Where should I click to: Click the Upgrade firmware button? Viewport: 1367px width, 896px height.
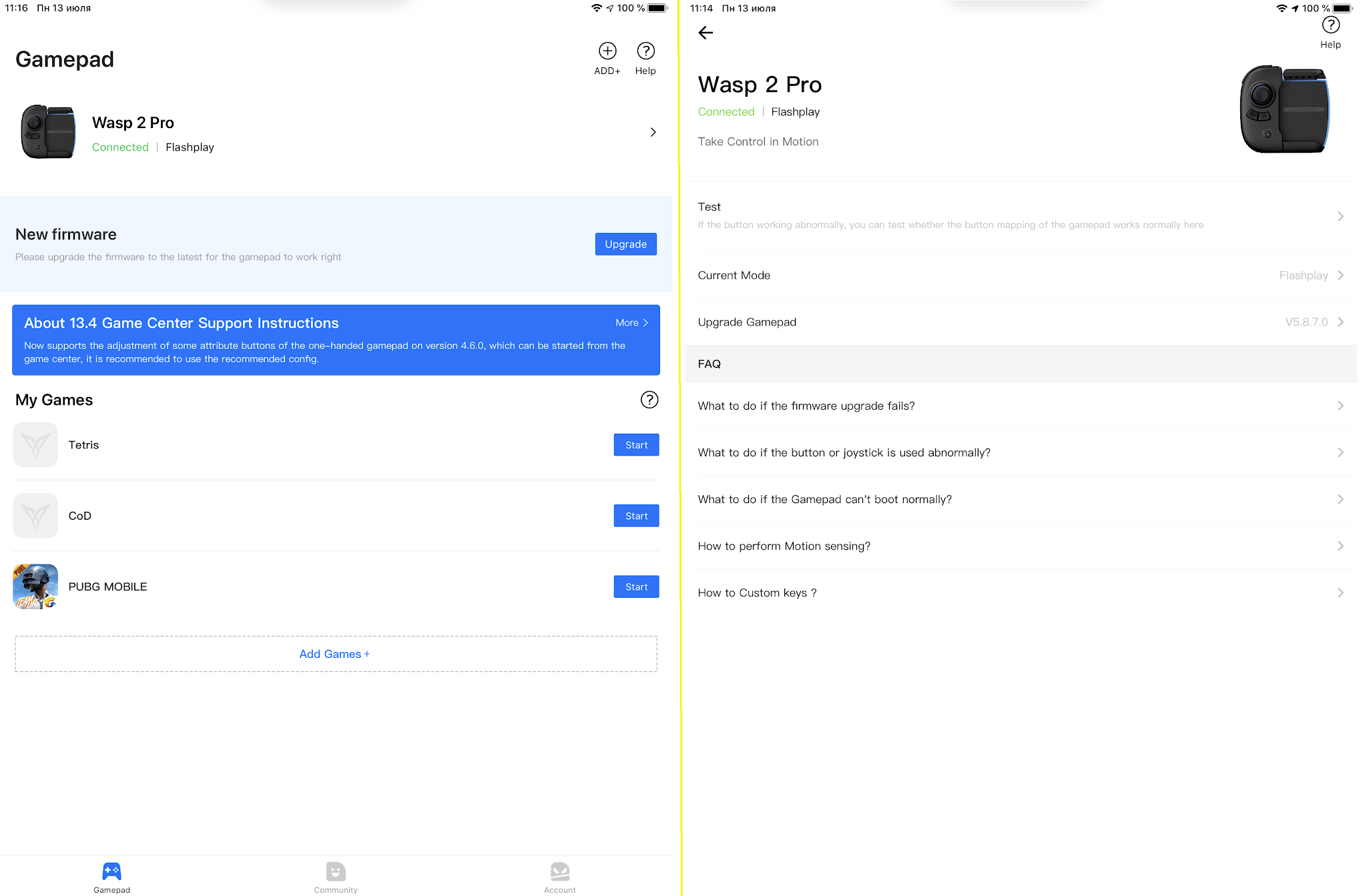coord(625,244)
